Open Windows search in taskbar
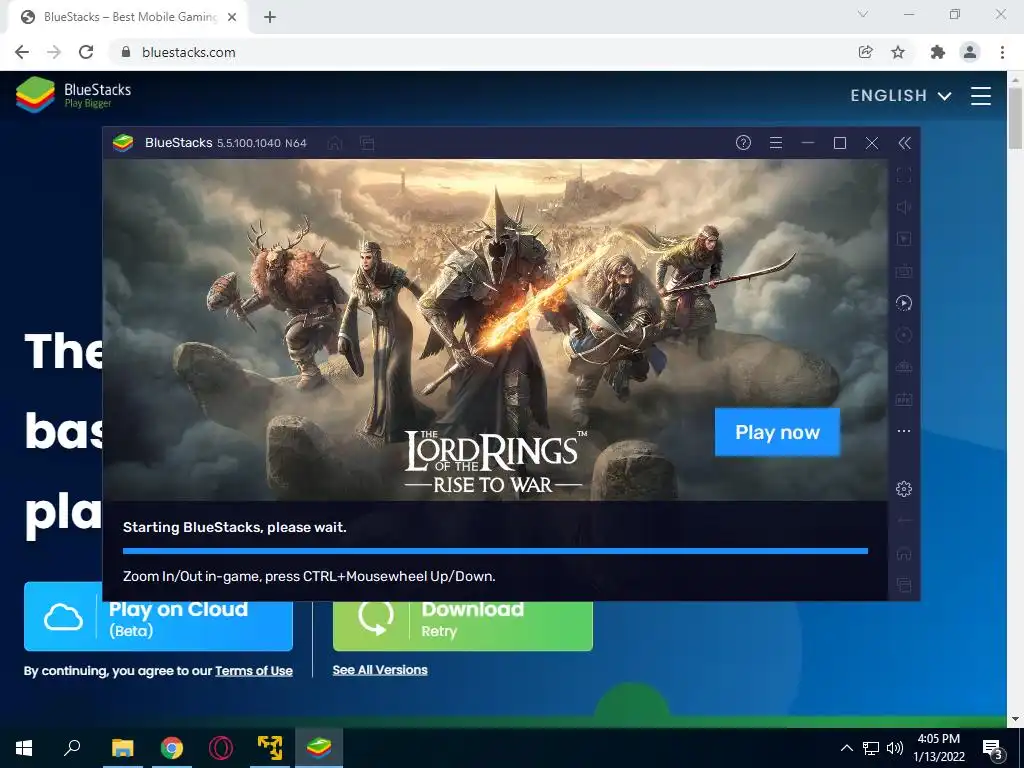This screenshot has width=1024, height=768. tap(72, 748)
